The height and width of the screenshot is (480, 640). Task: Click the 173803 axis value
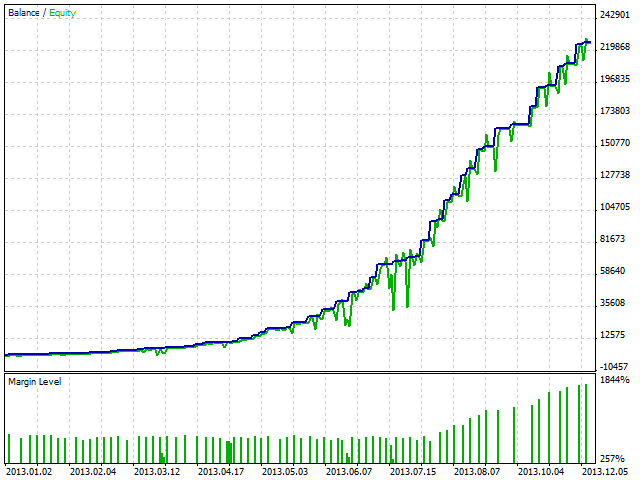pos(615,111)
